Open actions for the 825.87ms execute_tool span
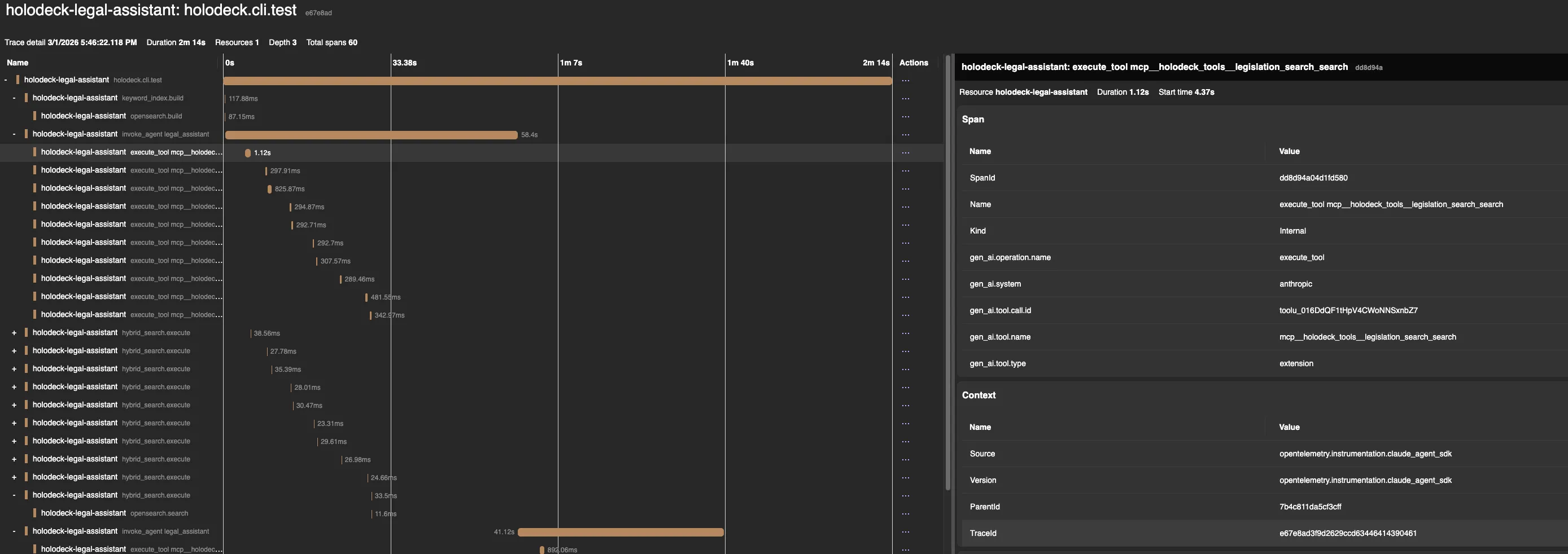This screenshot has width=1568, height=554. coord(906,188)
